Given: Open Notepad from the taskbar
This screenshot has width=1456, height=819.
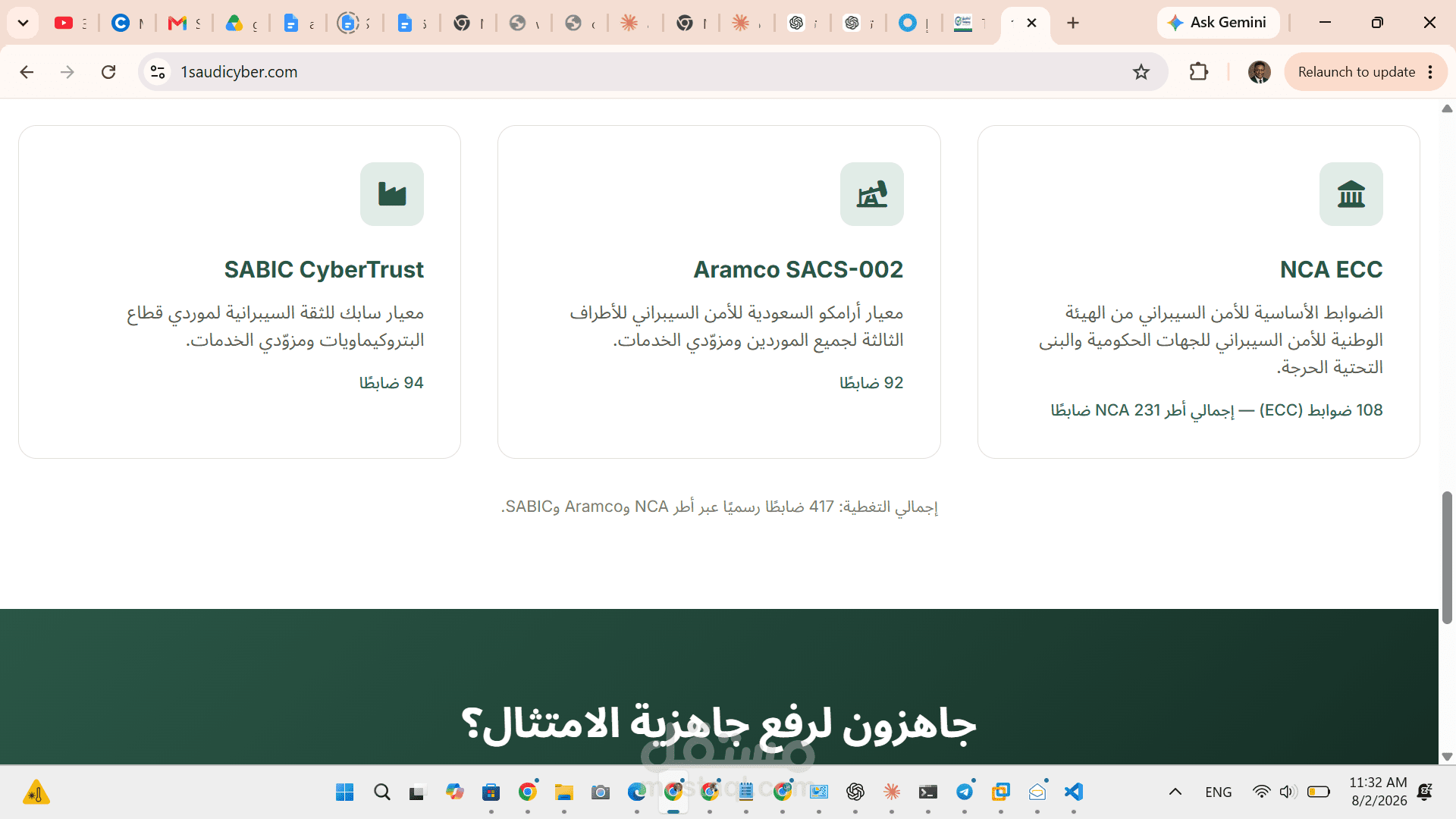Looking at the screenshot, I should pos(746,792).
